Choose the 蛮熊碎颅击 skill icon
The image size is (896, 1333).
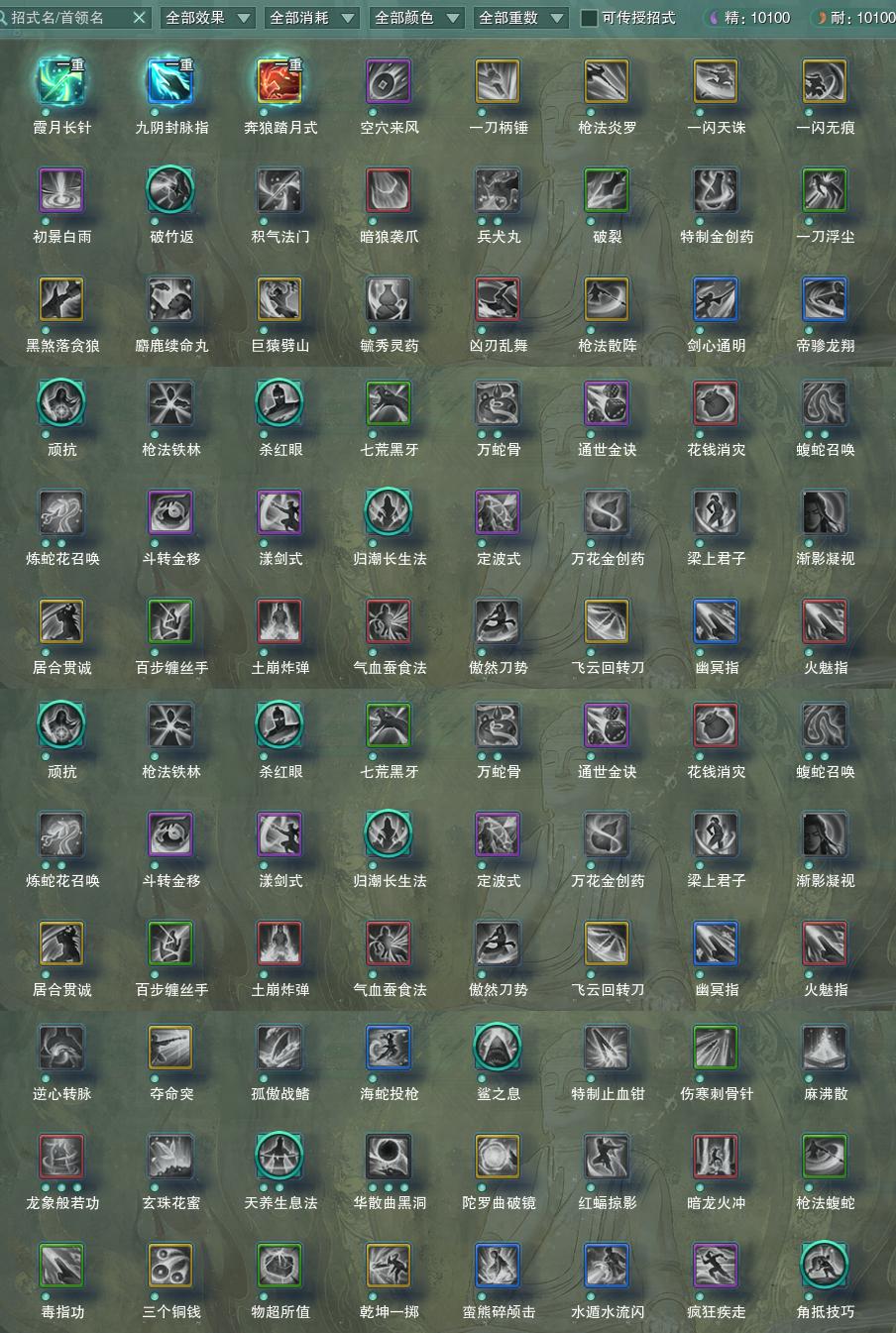click(x=499, y=1266)
